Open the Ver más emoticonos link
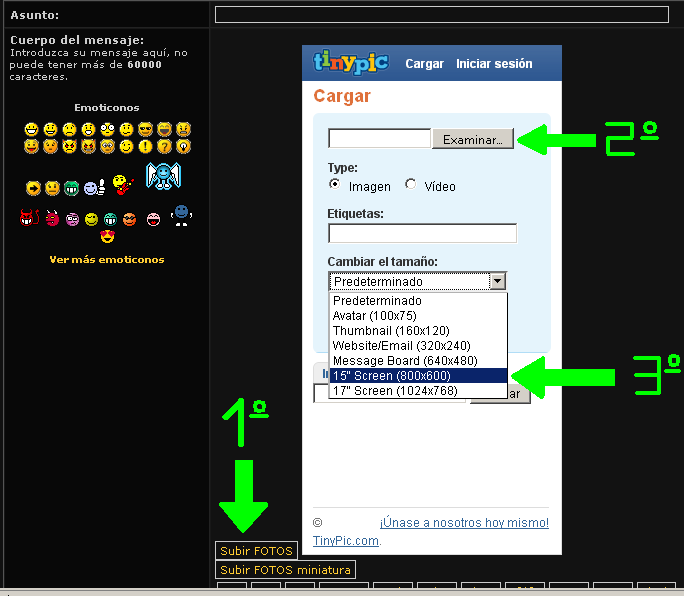 click(107, 260)
